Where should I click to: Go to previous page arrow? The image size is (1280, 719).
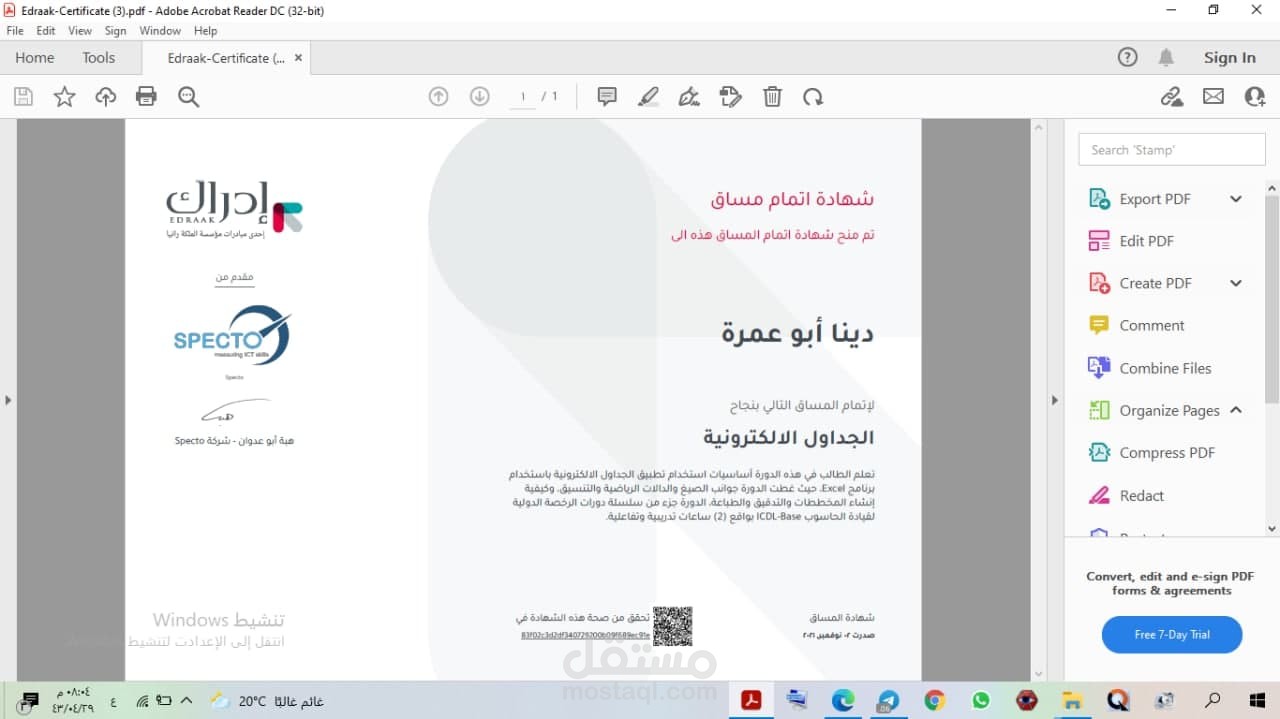tap(438, 97)
